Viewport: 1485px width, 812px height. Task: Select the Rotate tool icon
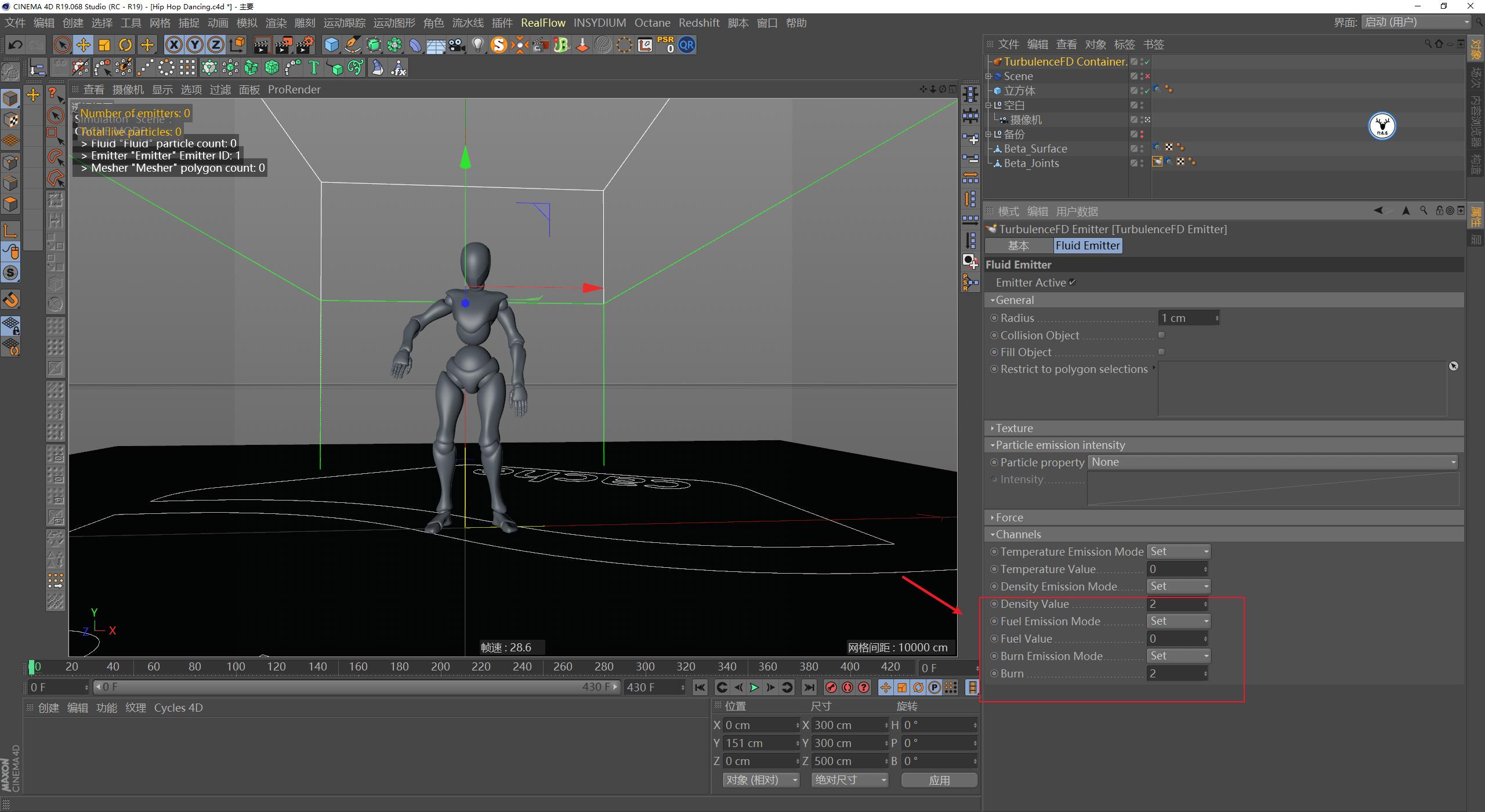(125, 45)
